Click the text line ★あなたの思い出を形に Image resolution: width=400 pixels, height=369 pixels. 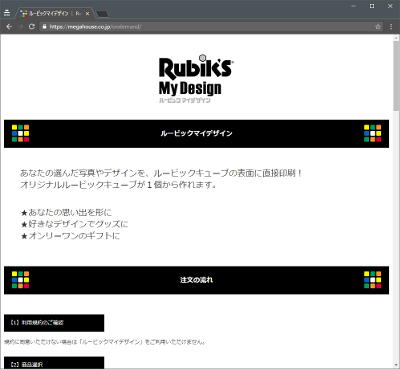[x=66, y=212]
